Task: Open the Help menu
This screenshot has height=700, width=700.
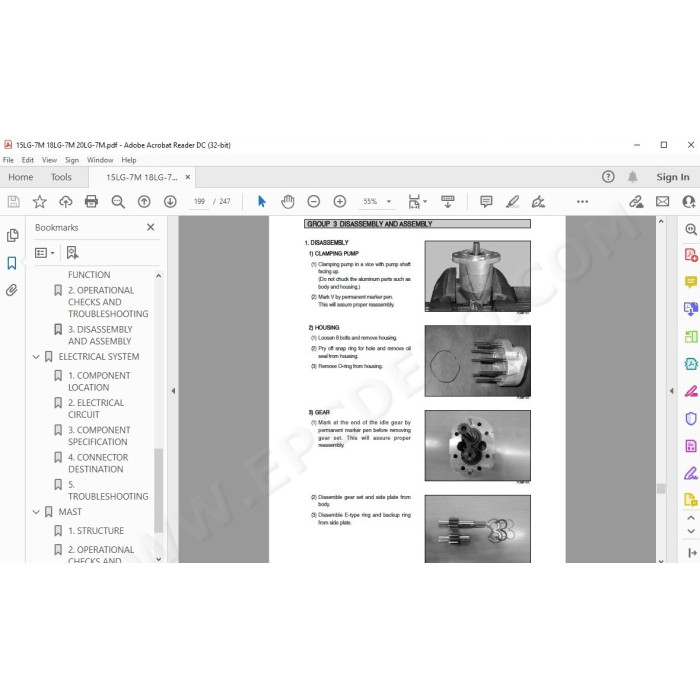Action: [x=129, y=160]
